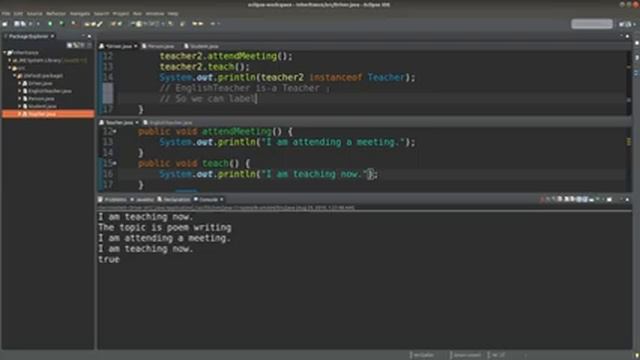Screen dimensions: 640x360
Task: Click teacher2.attendMeeting() on line 12
Action: point(226,56)
